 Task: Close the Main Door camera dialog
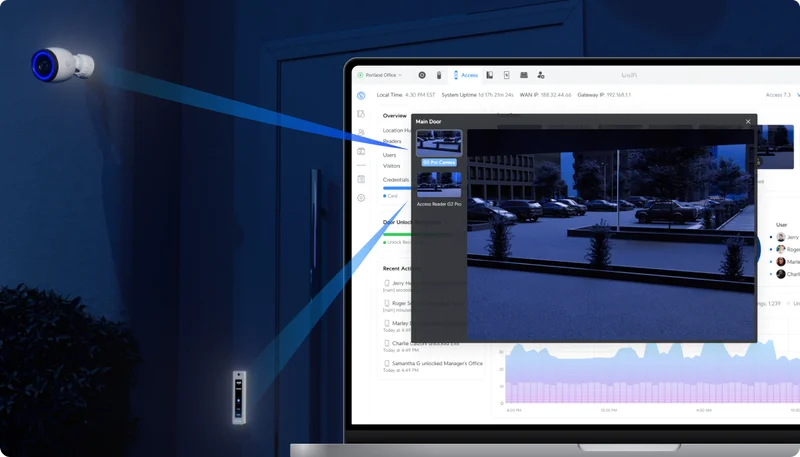pyautogui.click(x=748, y=121)
